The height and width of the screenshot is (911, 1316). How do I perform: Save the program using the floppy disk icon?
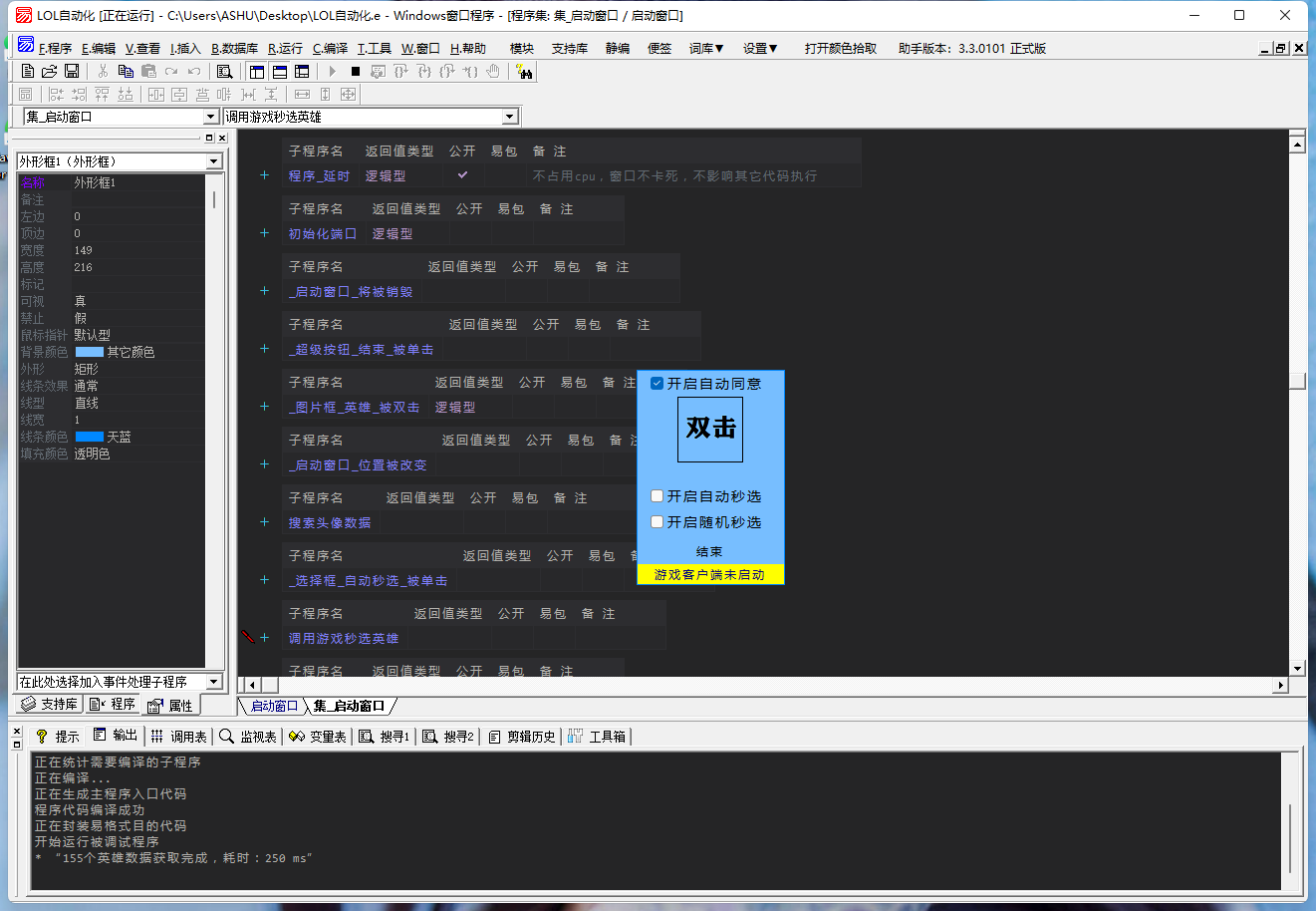pyautogui.click(x=72, y=71)
